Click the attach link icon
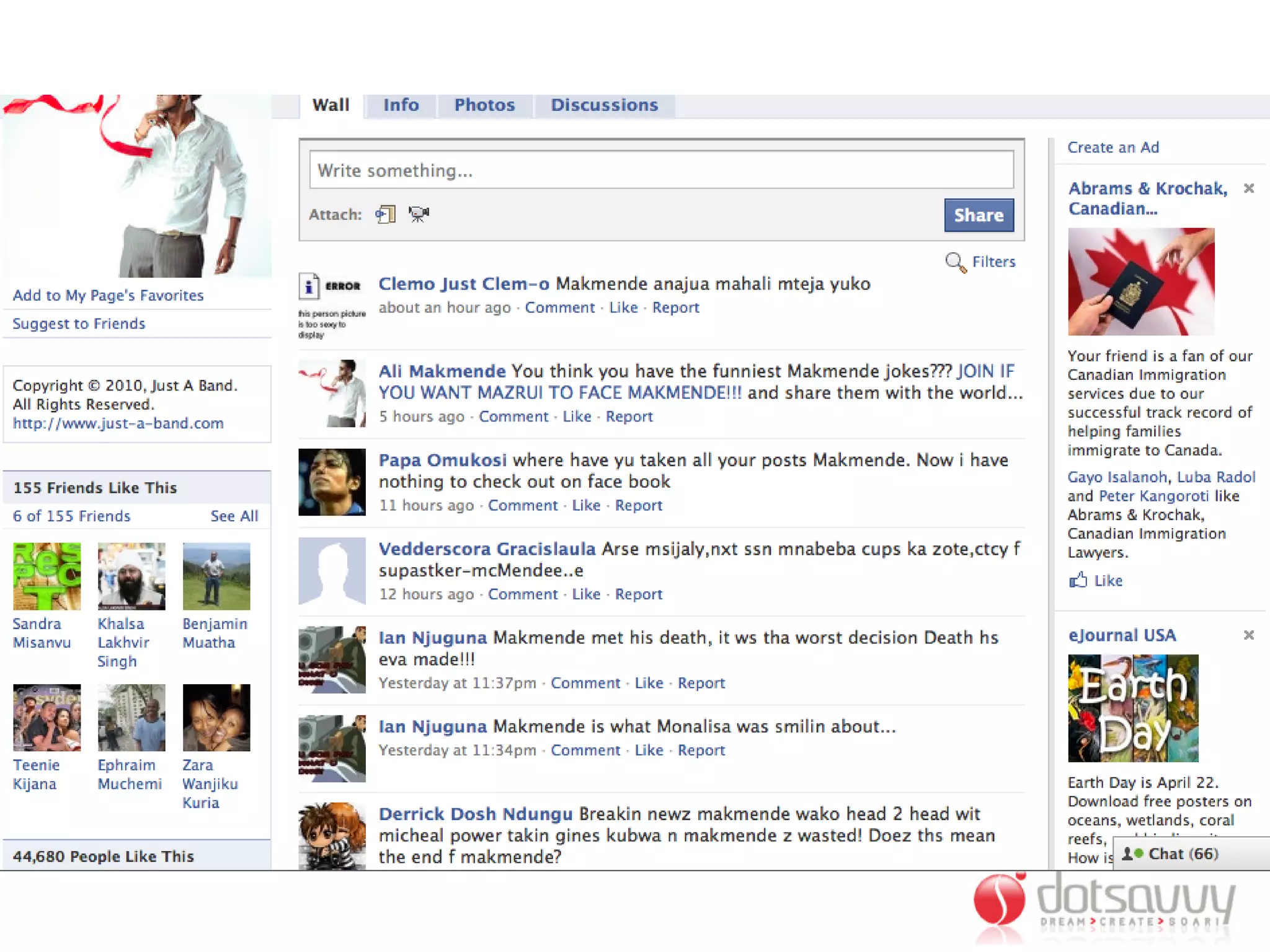Viewport: 1270px width, 952px height. 385,214
